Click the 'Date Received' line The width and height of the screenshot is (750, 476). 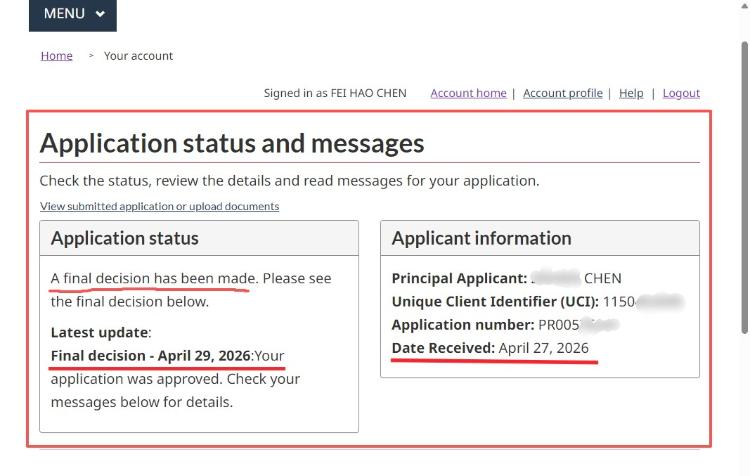(490, 348)
